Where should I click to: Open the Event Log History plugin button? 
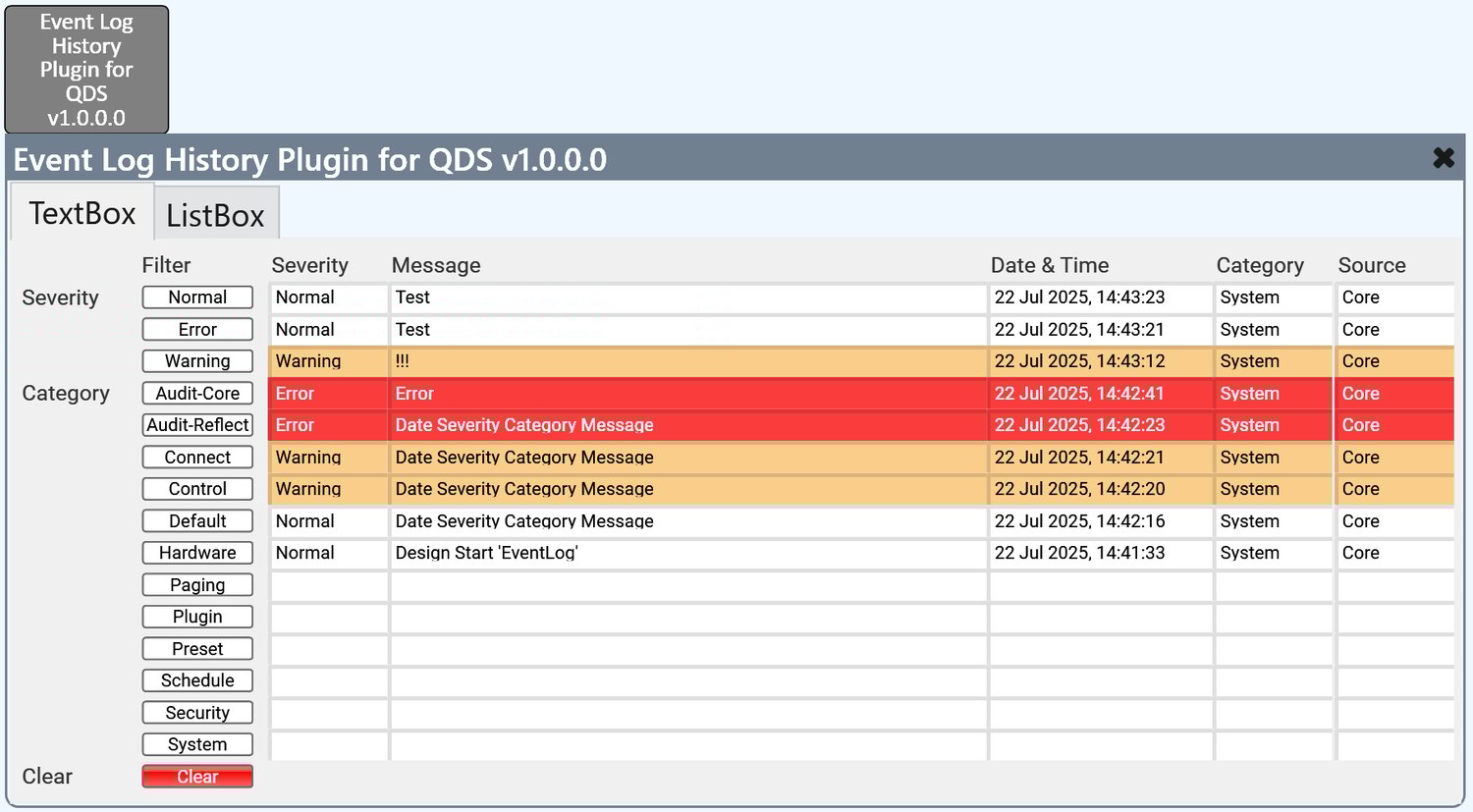click(x=86, y=70)
